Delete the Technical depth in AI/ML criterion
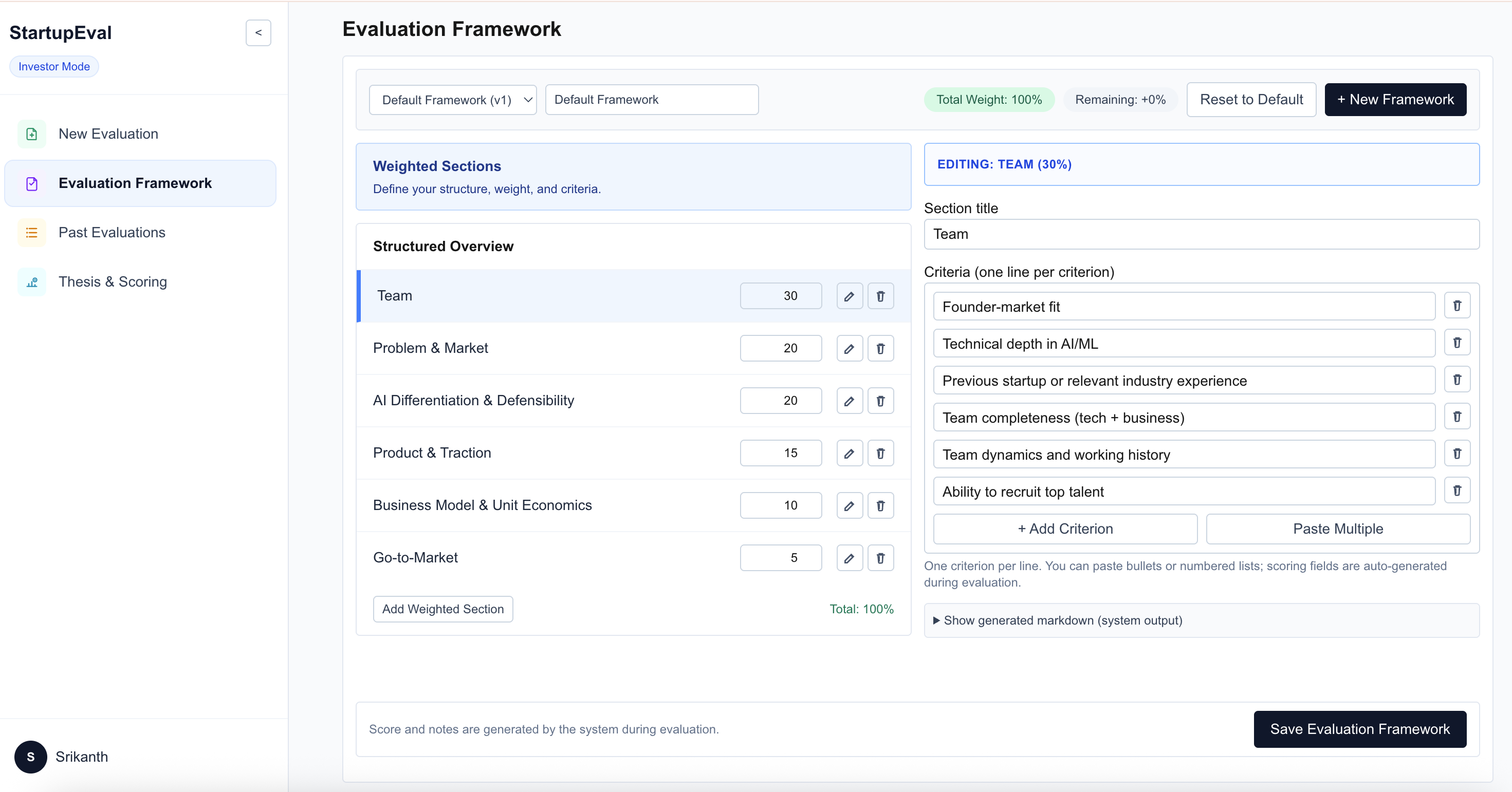The height and width of the screenshot is (792, 1512). pos(1456,343)
